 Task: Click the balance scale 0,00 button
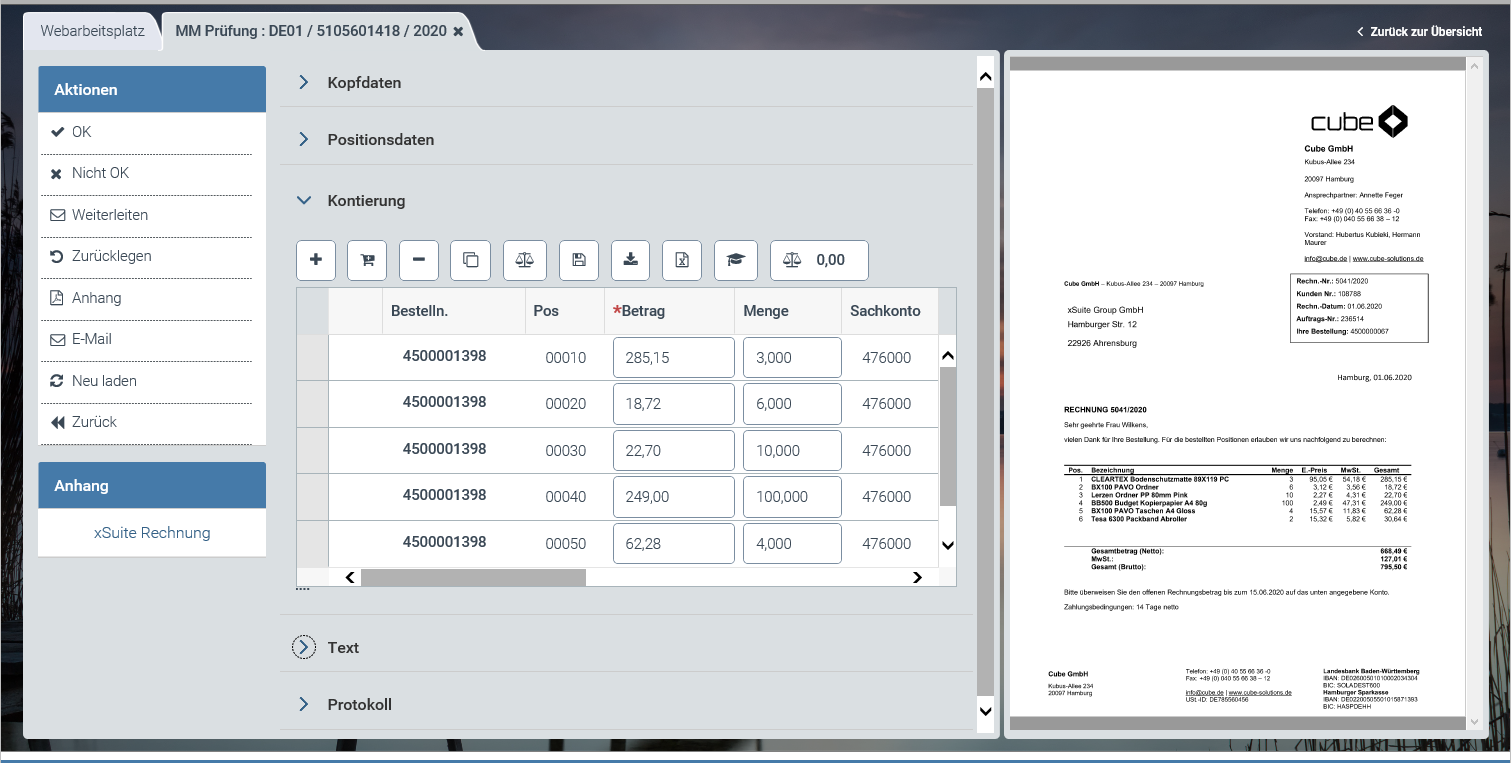818,260
